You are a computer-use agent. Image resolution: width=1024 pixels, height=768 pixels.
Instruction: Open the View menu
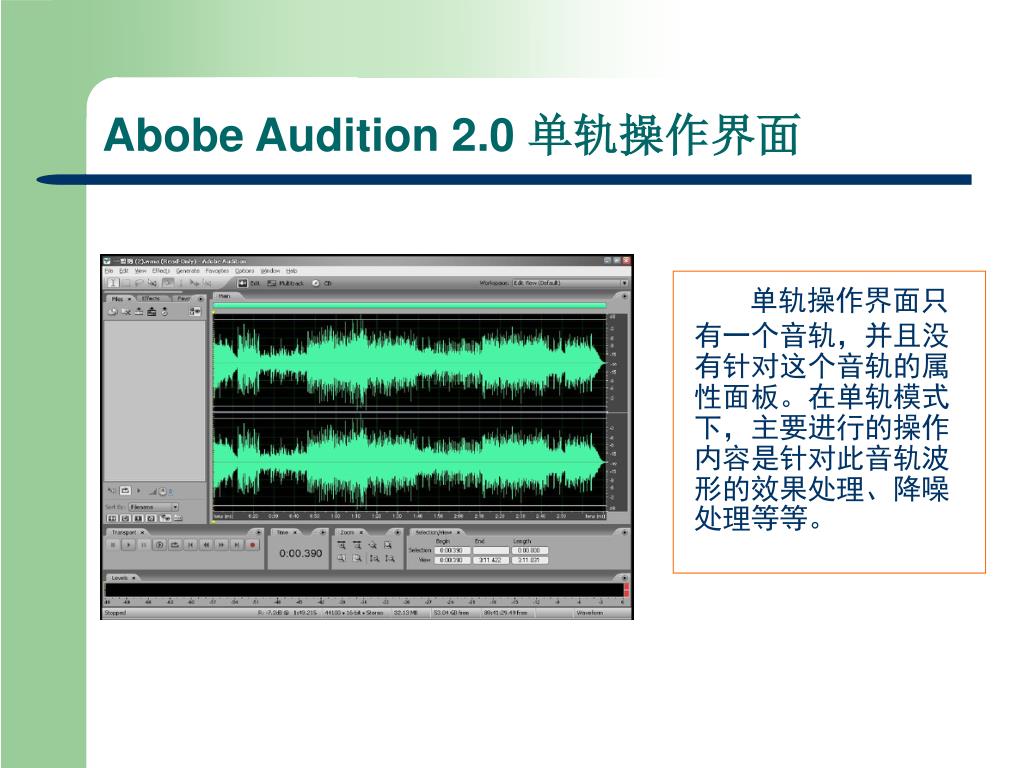[x=140, y=271]
